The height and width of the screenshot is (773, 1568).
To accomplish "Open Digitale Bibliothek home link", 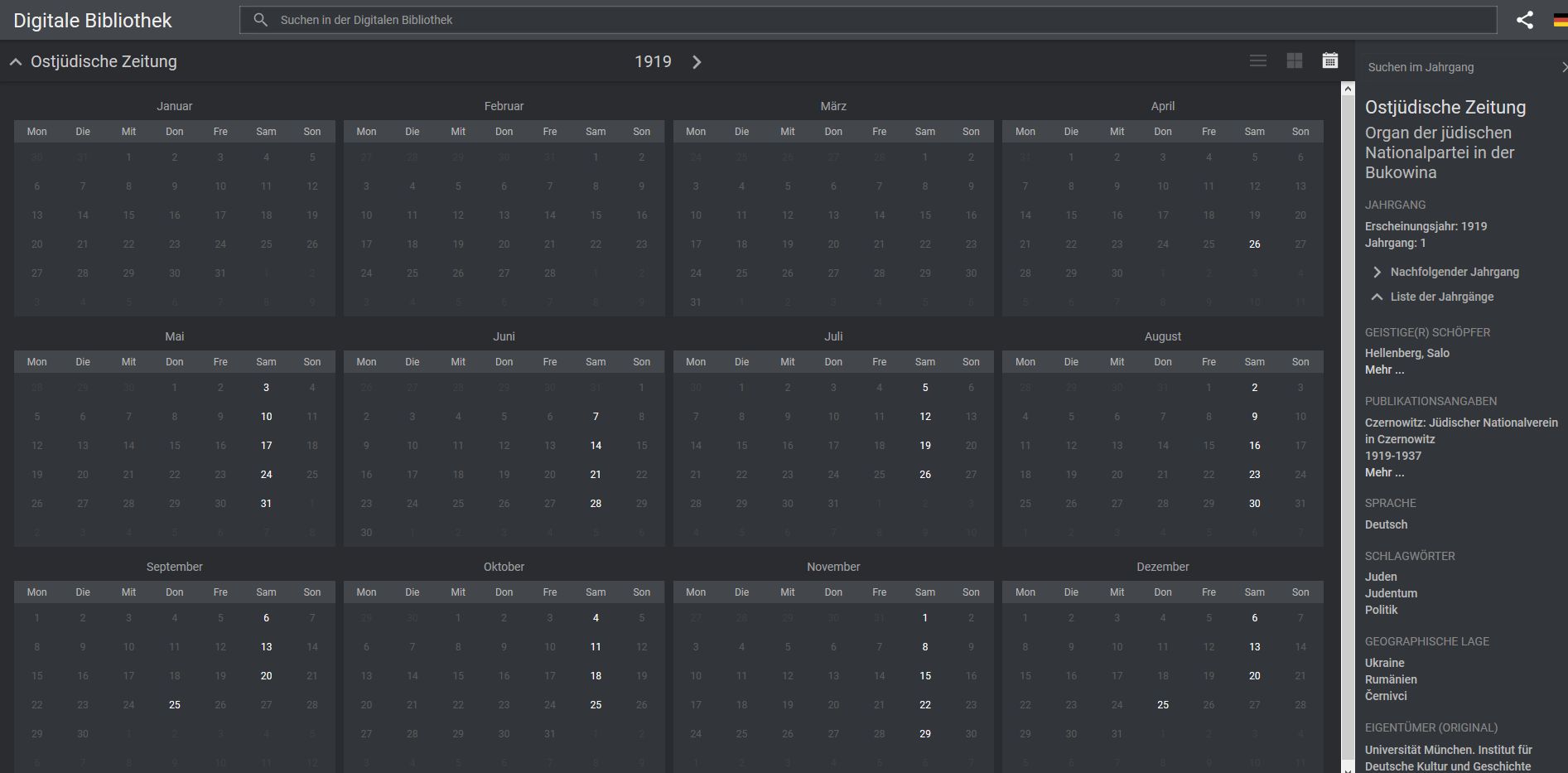I will [x=93, y=21].
